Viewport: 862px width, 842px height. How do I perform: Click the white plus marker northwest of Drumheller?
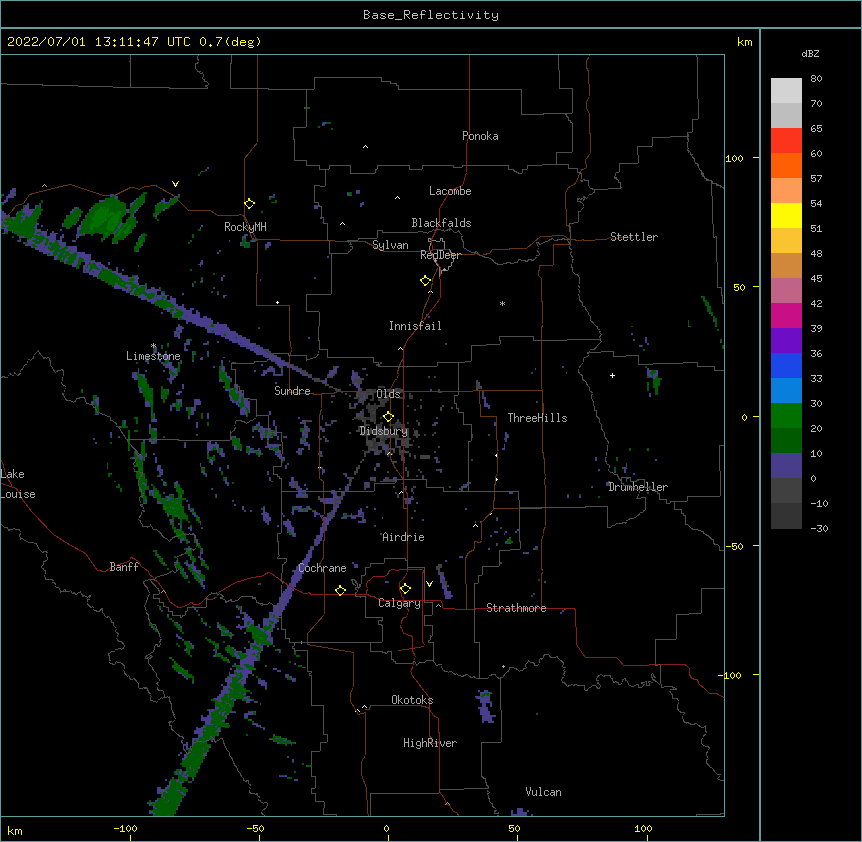[612, 375]
